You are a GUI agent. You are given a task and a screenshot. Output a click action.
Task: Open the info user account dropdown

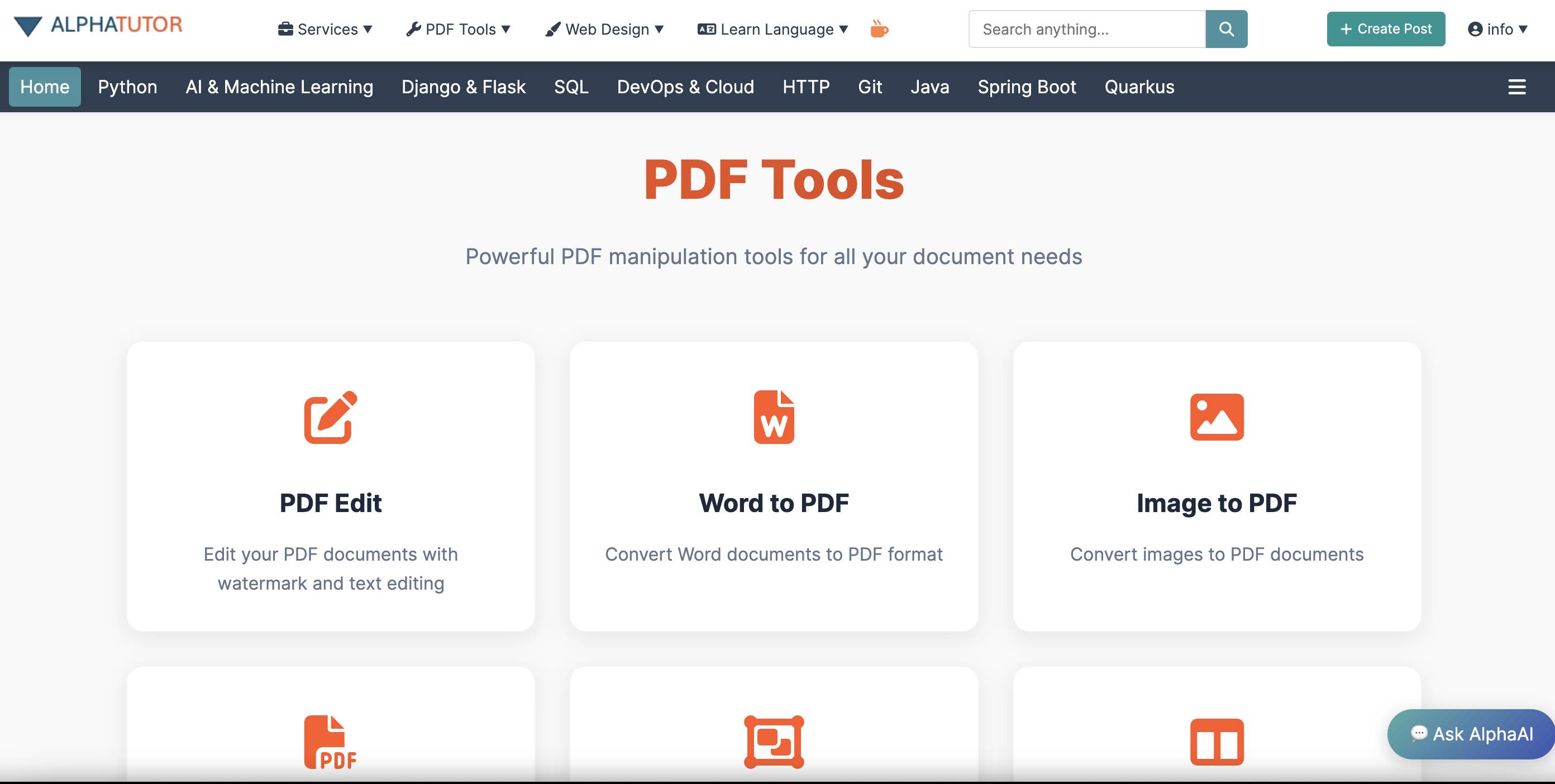(1497, 29)
